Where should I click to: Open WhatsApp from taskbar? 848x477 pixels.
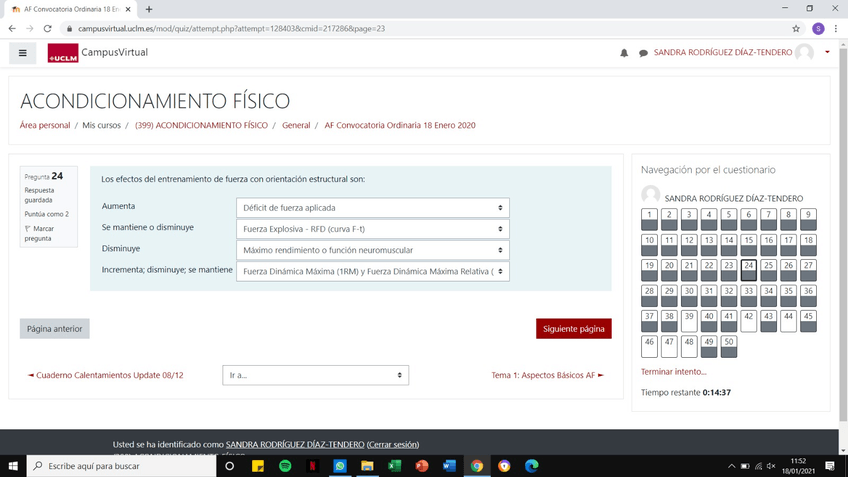pos(340,466)
